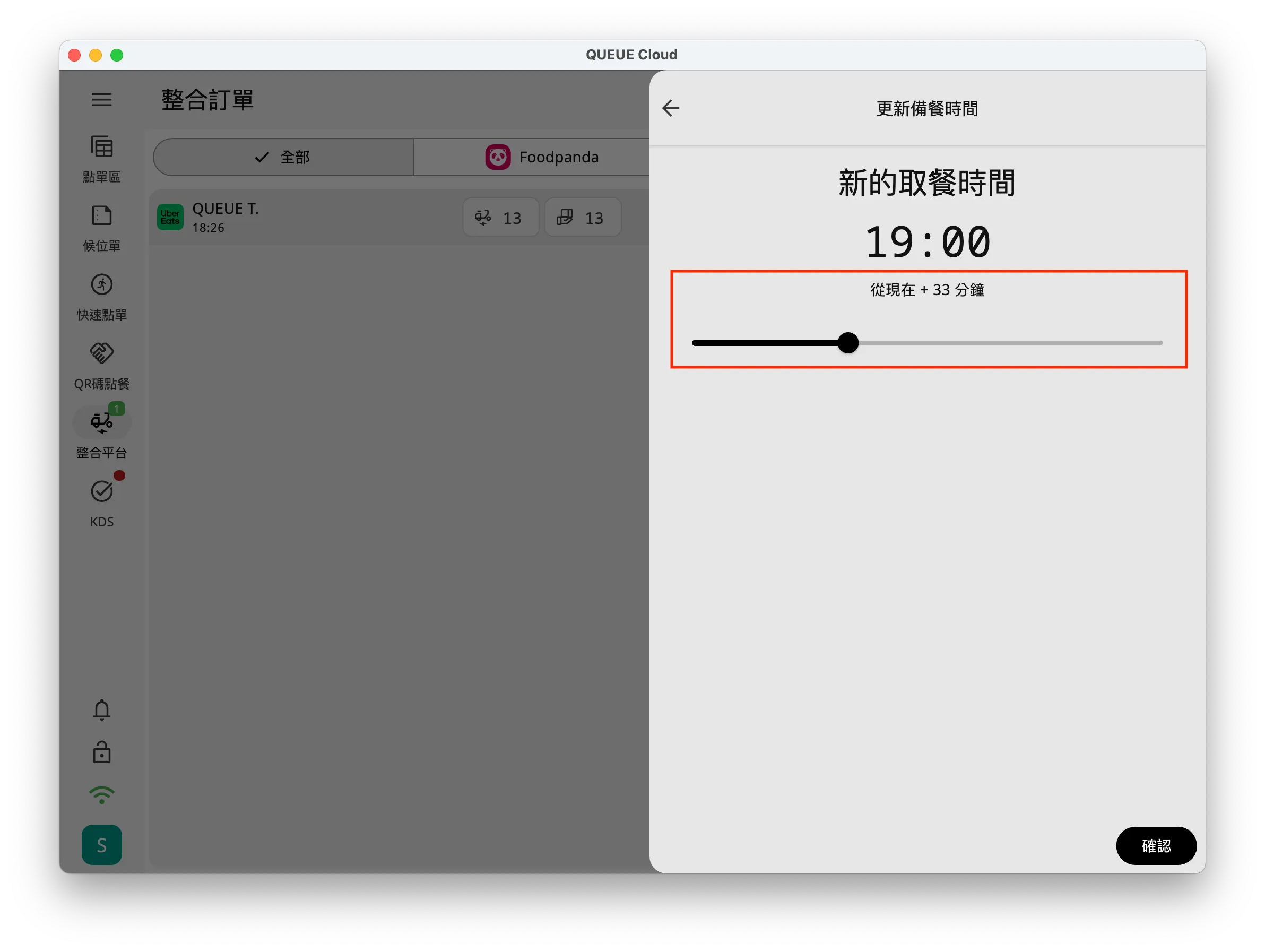Image resolution: width=1265 pixels, height=952 pixels.
Task: Select 快速點單 quick order icon
Action: tap(102, 285)
